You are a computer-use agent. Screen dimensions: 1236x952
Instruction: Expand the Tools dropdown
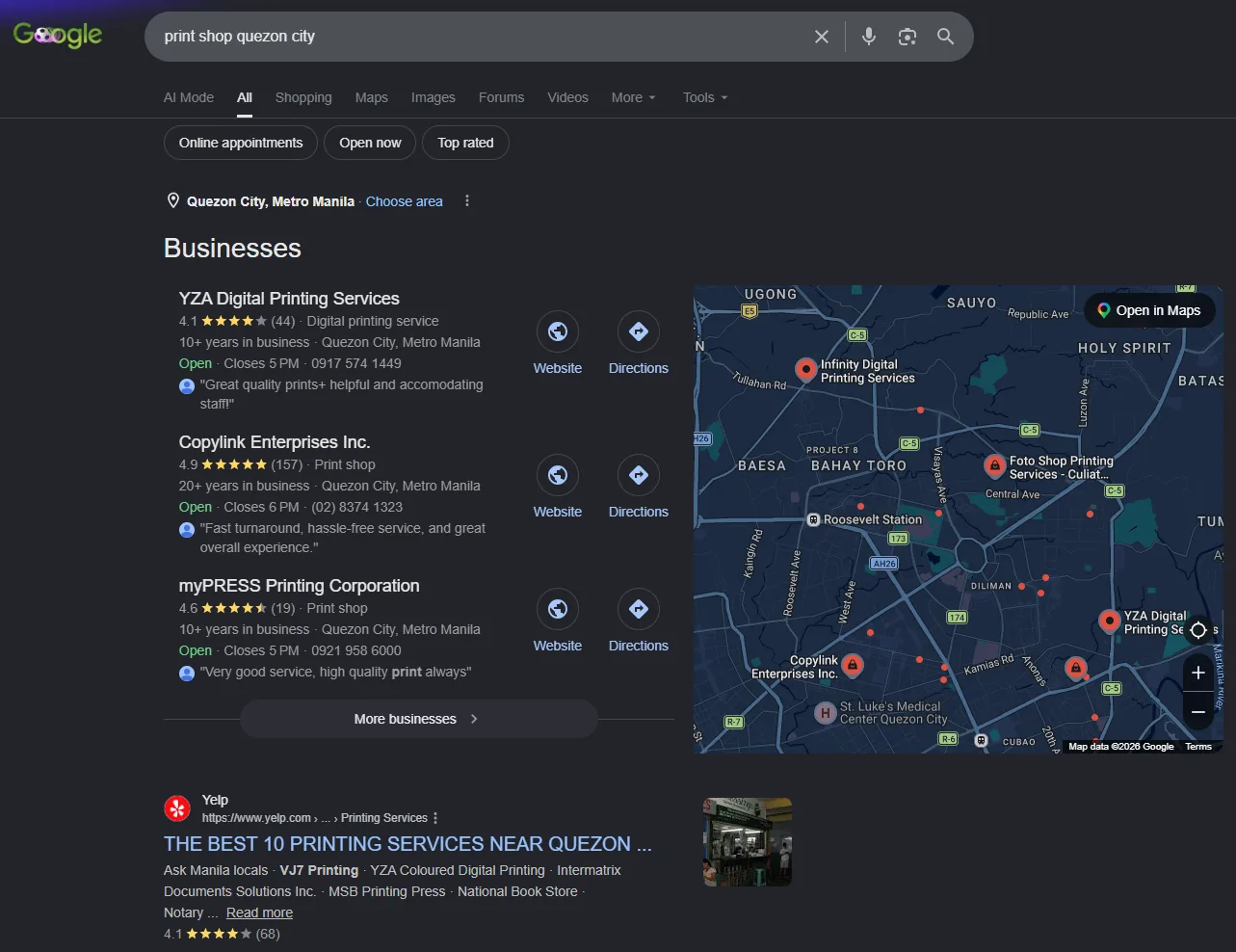click(x=705, y=97)
